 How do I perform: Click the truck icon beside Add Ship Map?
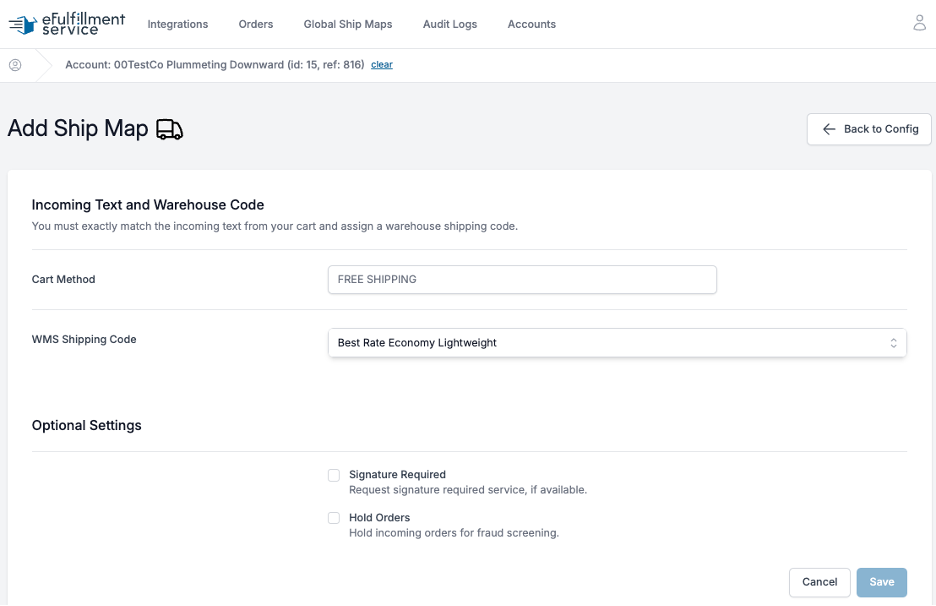point(170,129)
